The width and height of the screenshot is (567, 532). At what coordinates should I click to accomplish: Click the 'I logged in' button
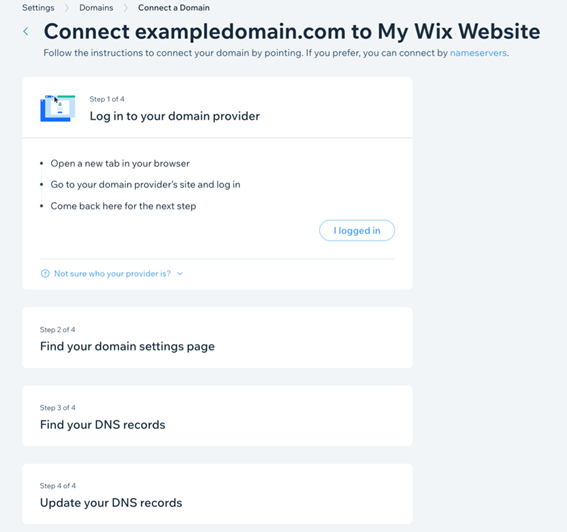(x=357, y=230)
